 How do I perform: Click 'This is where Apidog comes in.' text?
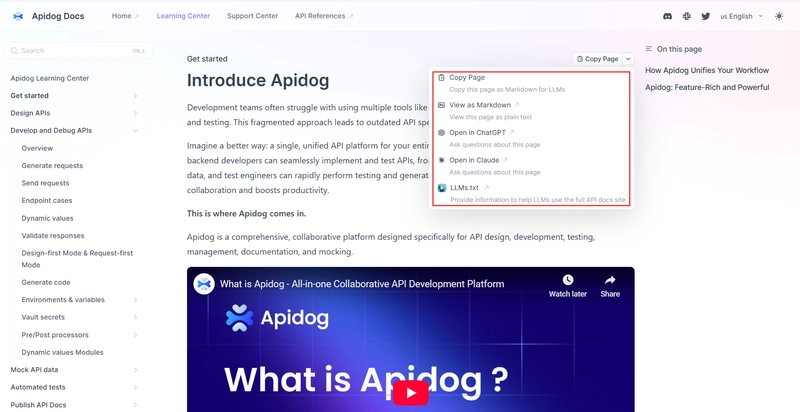click(246, 214)
